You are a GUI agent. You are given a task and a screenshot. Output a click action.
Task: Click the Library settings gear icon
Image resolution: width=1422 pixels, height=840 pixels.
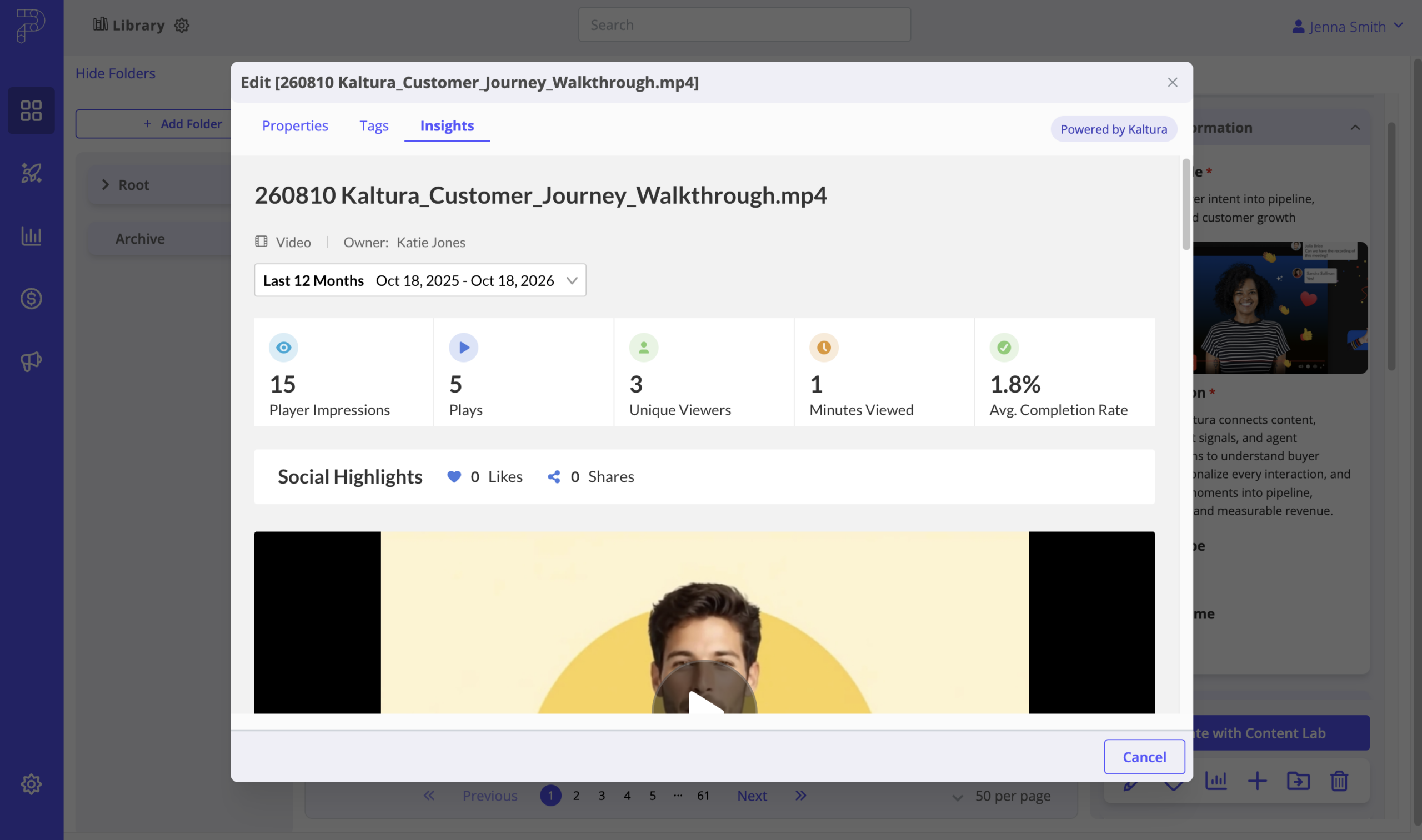pos(181,26)
